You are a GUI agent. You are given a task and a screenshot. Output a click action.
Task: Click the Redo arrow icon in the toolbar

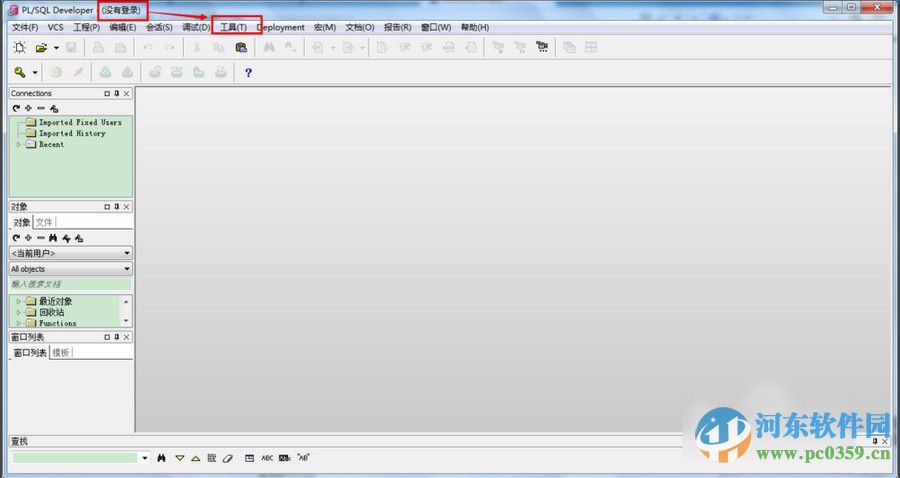170,48
